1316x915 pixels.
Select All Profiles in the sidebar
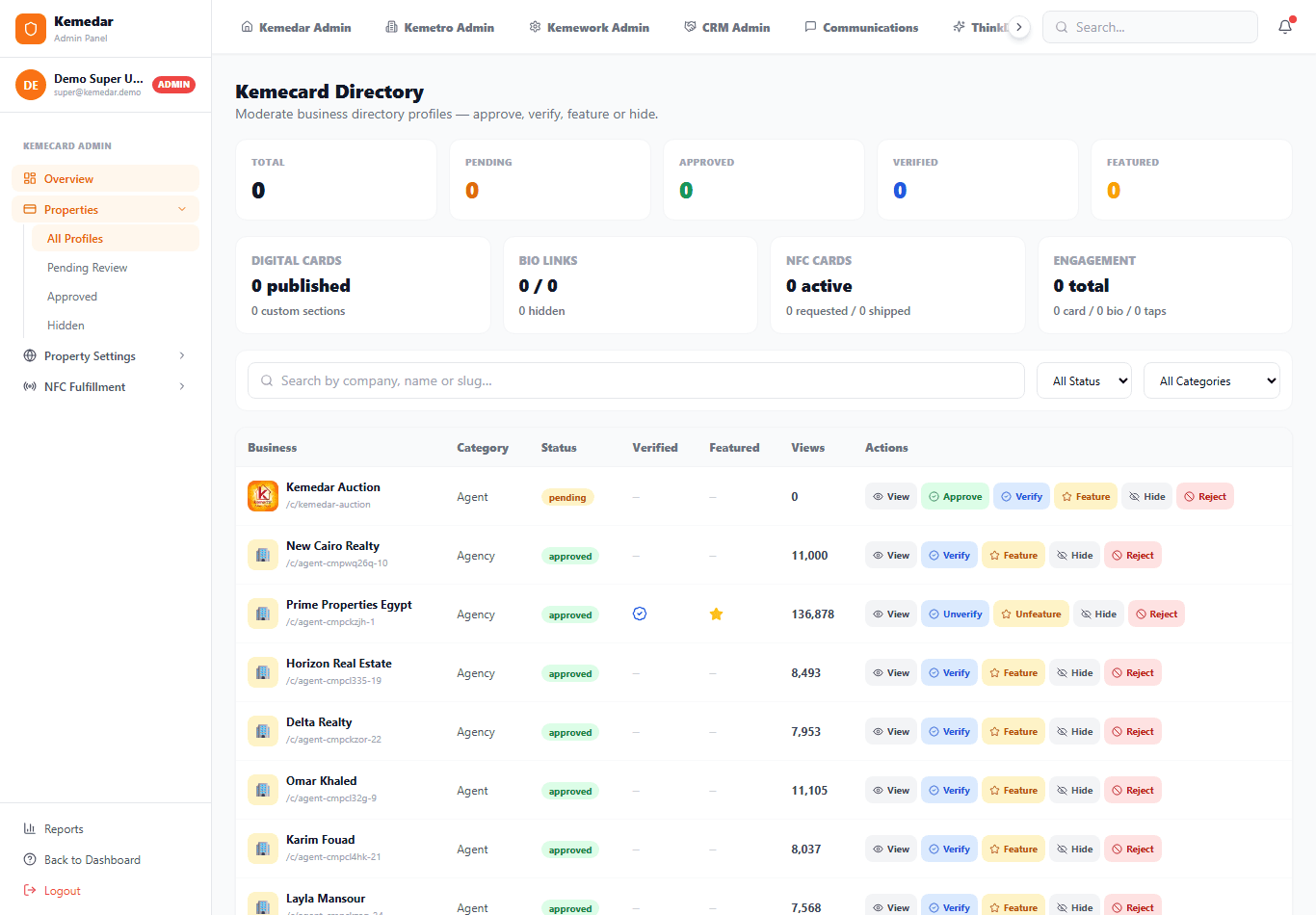tap(116, 238)
